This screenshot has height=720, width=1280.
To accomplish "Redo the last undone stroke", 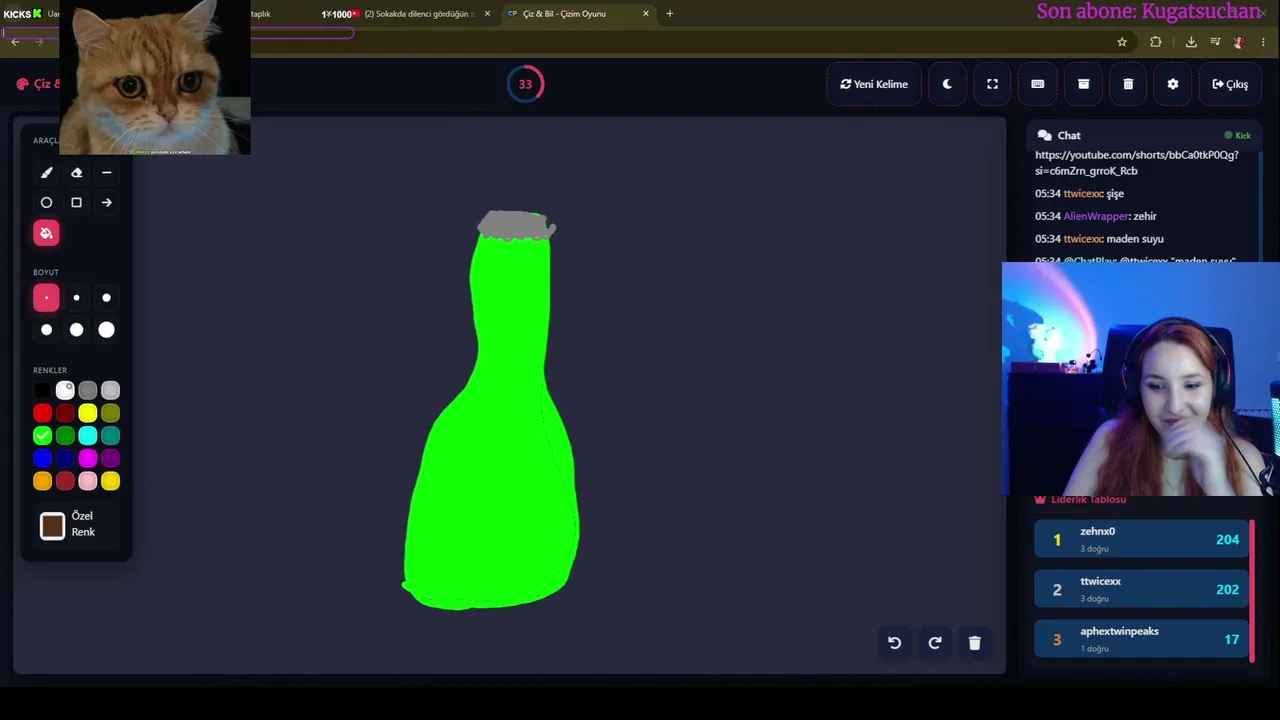I will (935, 643).
